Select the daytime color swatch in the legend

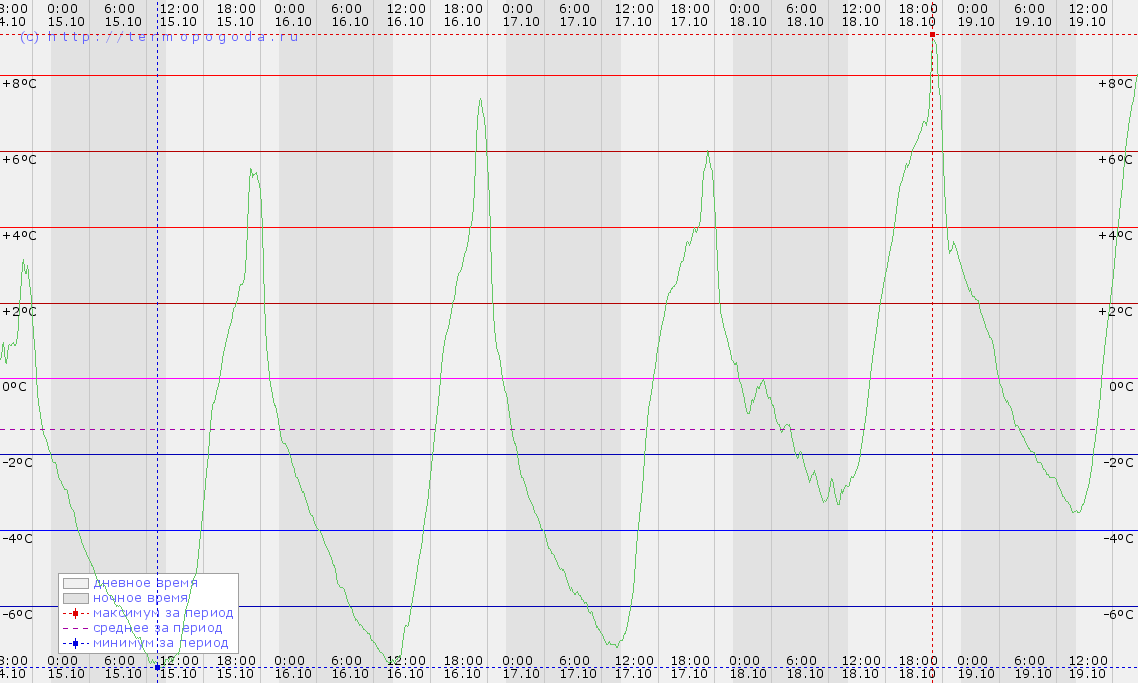75,583
